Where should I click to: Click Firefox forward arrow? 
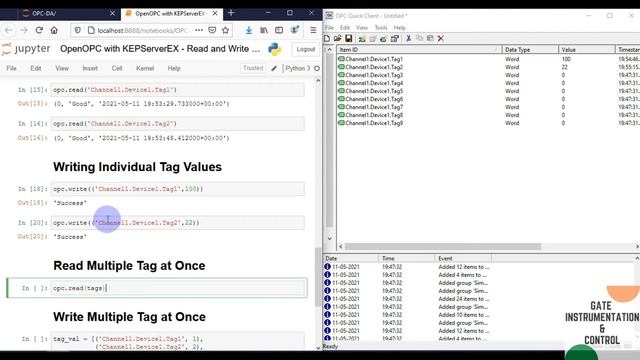pos(24,30)
